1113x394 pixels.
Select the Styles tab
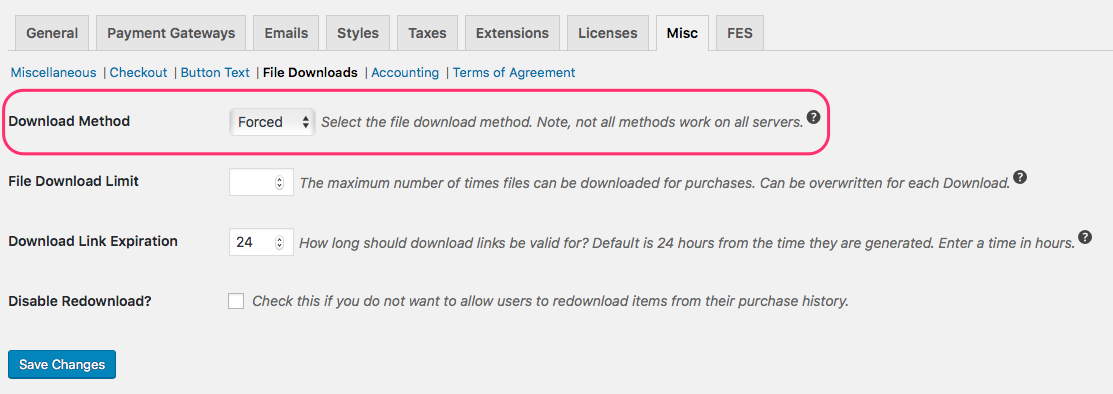coord(358,33)
